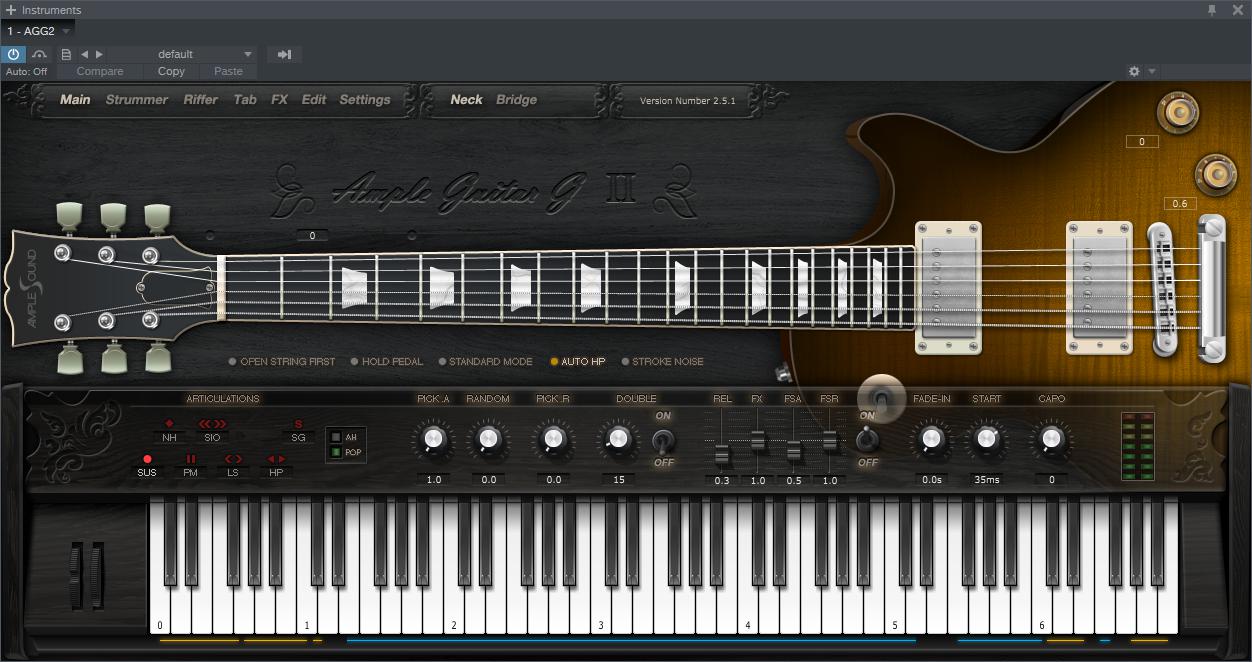Select the SG articulation
This screenshot has width=1252, height=662.
[298, 431]
